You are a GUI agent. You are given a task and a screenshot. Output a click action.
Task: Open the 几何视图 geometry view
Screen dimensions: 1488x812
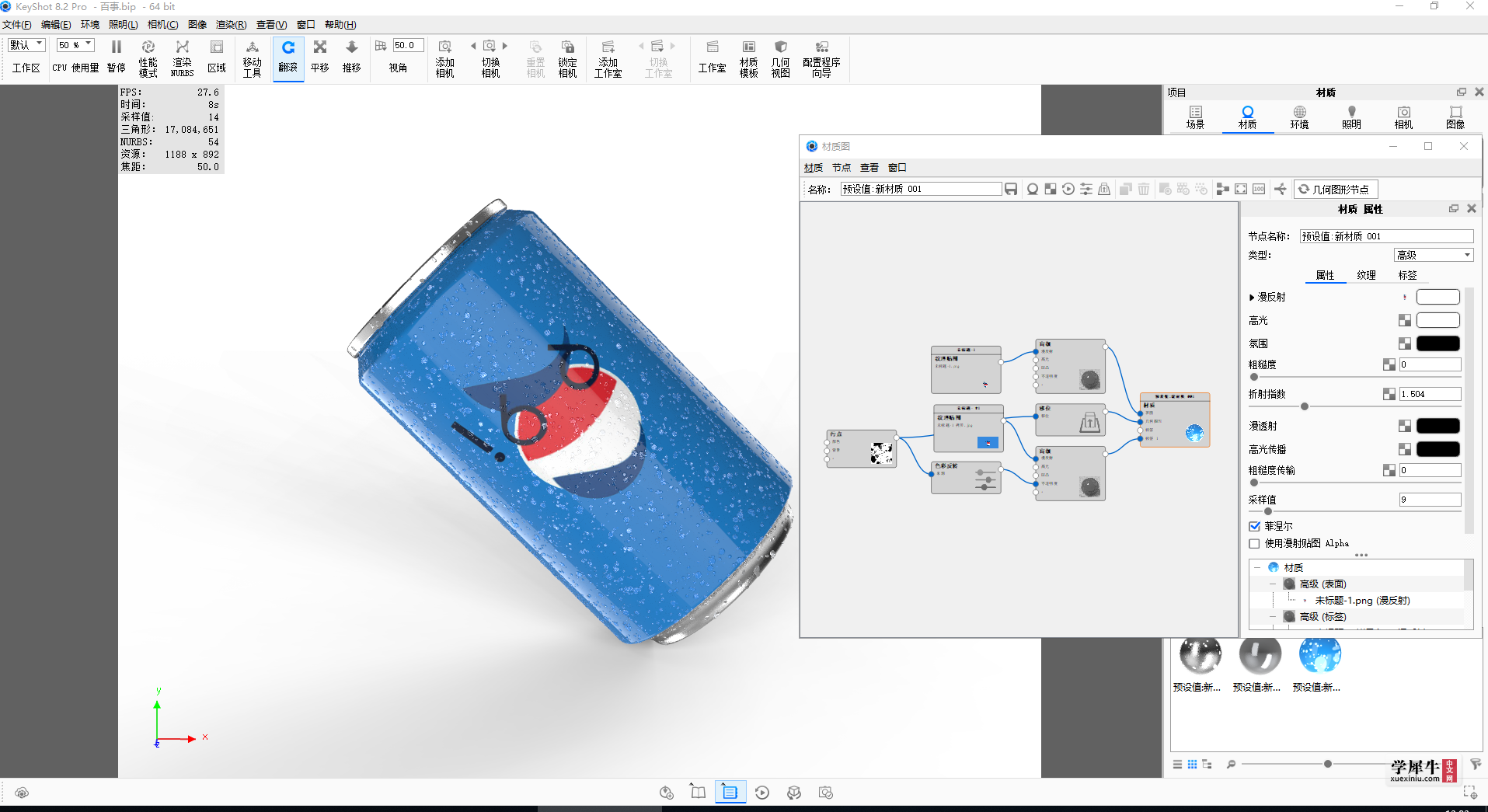click(781, 58)
